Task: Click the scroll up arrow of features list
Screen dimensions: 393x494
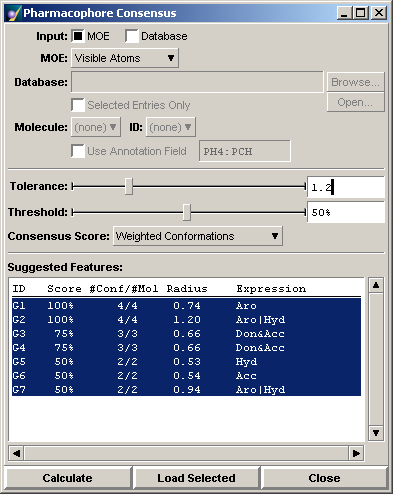Action: click(376, 285)
